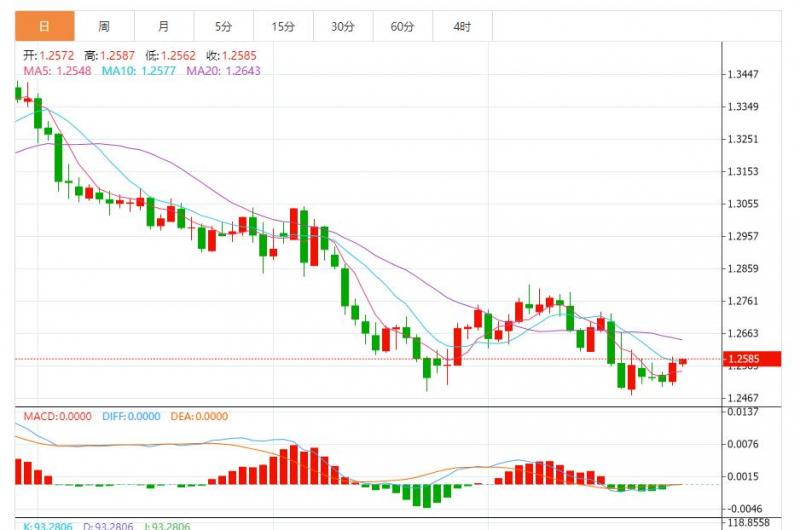The image size is (800, 530).
Task: Click the 1.2761 price axis label
Action: [743, 301]
